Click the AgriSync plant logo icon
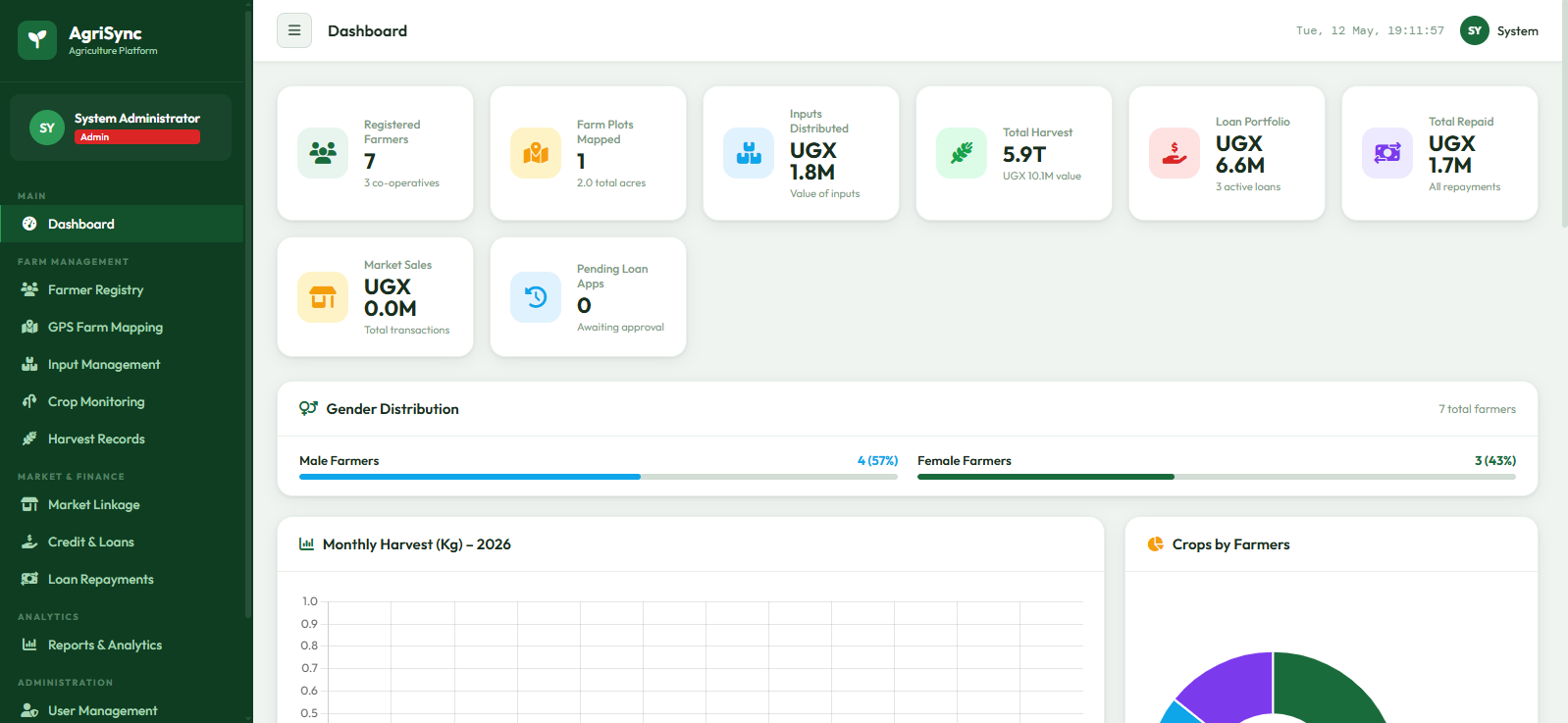 pos(37,40)
